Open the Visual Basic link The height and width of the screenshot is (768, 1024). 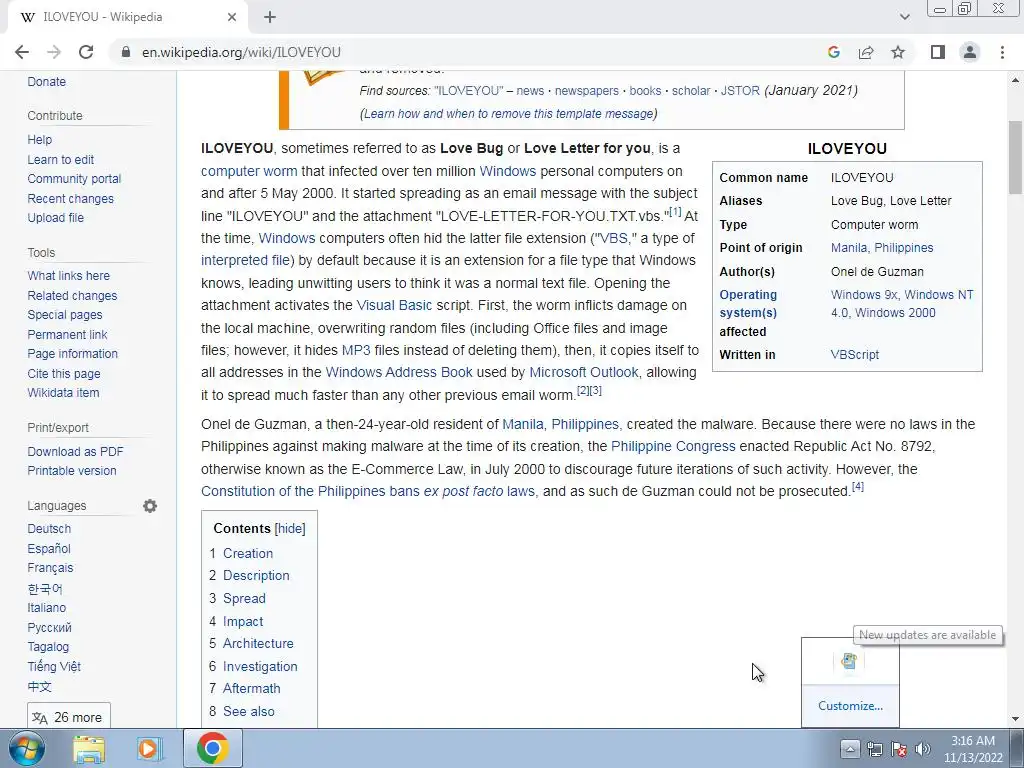[x=394, y=305]
